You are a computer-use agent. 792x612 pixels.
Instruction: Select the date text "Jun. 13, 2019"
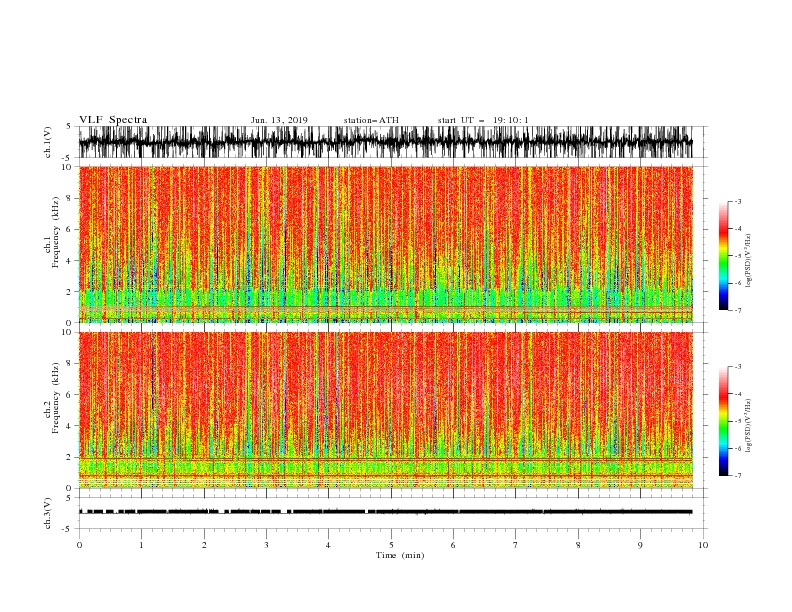[x=279, y=120]
